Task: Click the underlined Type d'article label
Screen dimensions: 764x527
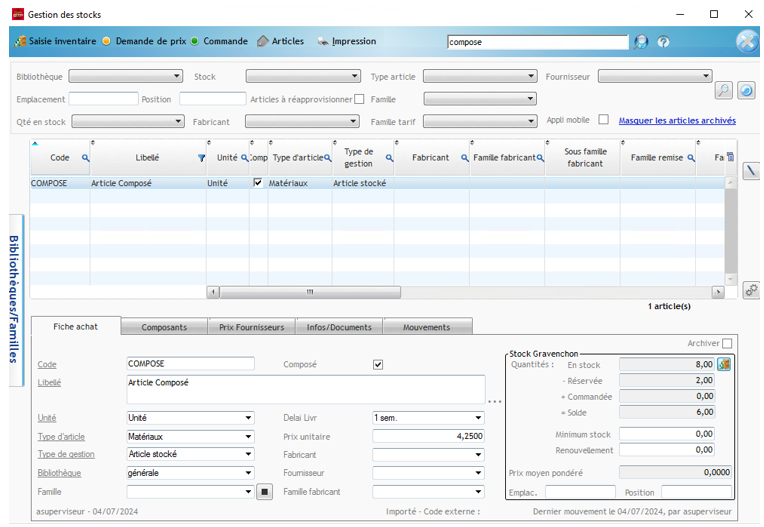Action: tap(61, 437)
